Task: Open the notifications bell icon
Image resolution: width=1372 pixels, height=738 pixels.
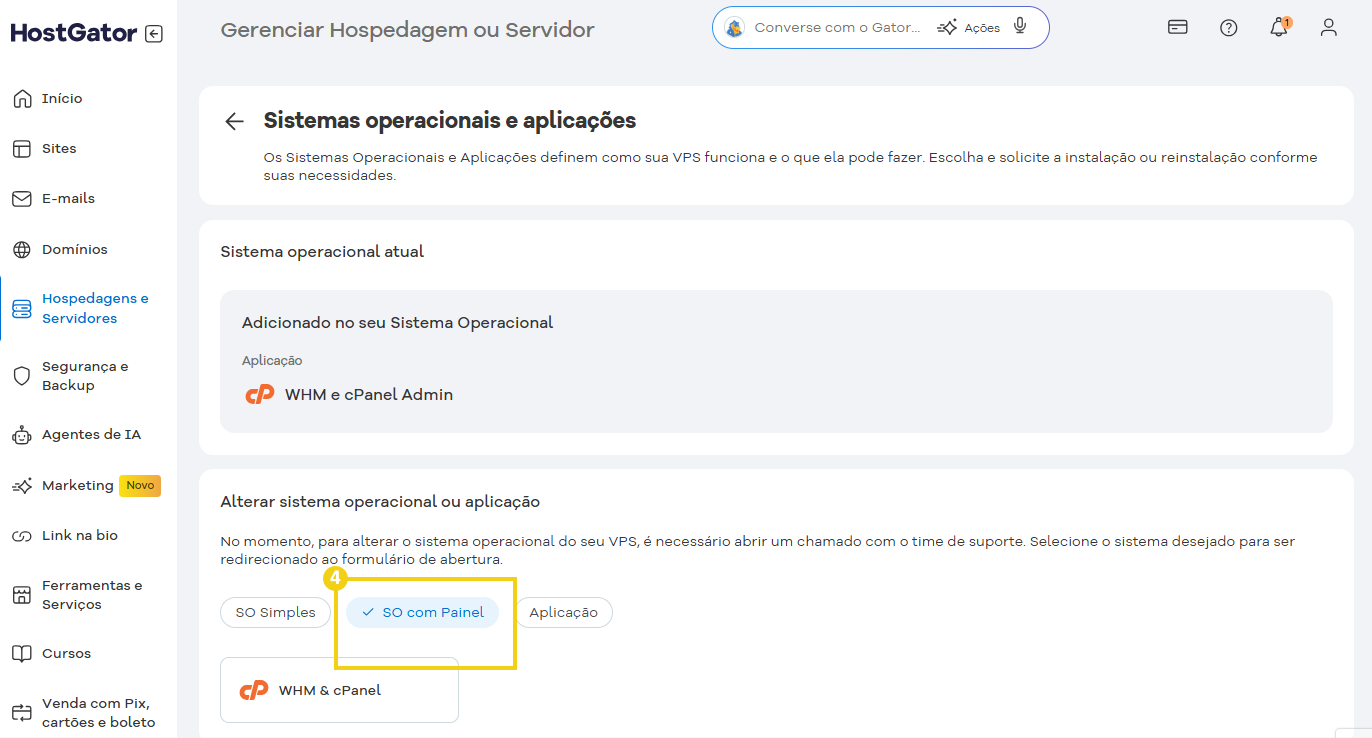Action: click(x=1278, y=27)
